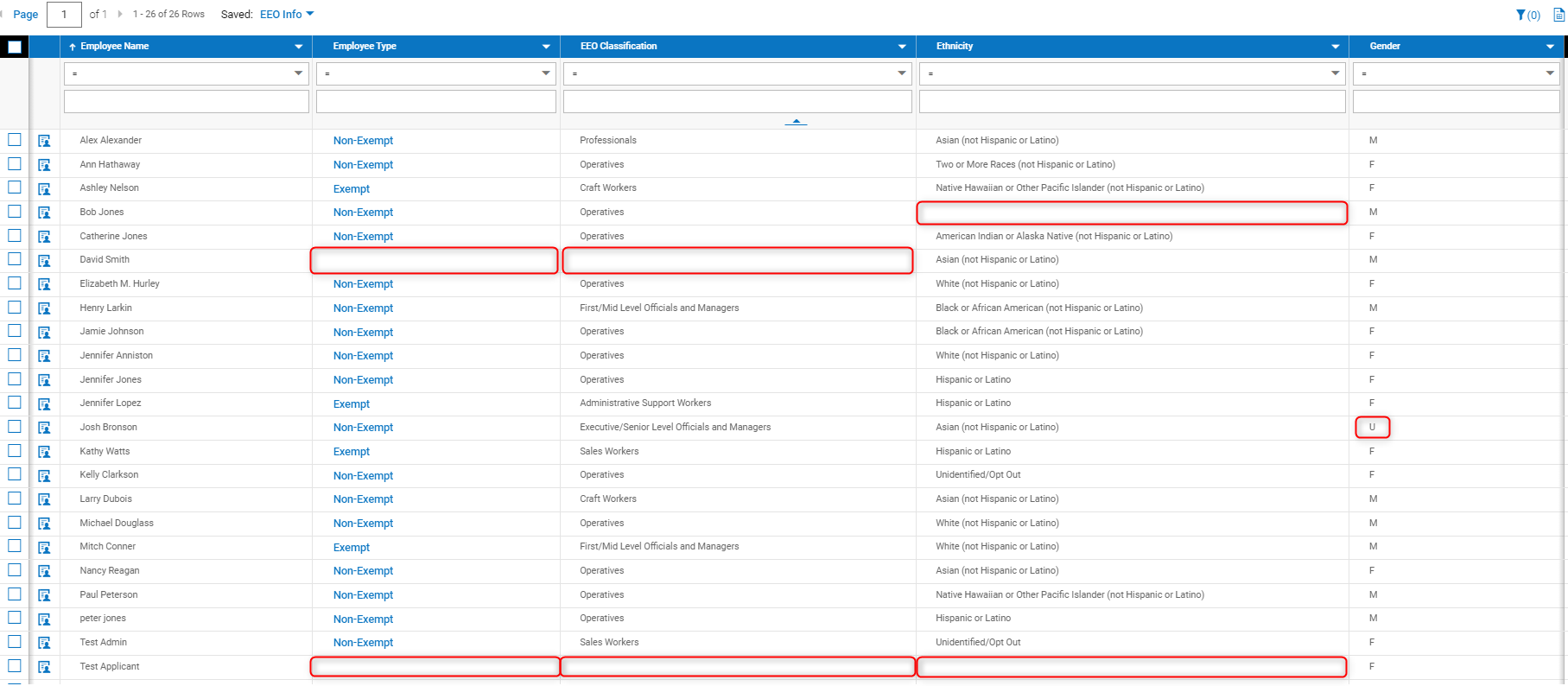Select 'Executive/Senior Level Officials and Managers' cell
This screenshot has width=1568, height=686.
(x=676, y=427)
